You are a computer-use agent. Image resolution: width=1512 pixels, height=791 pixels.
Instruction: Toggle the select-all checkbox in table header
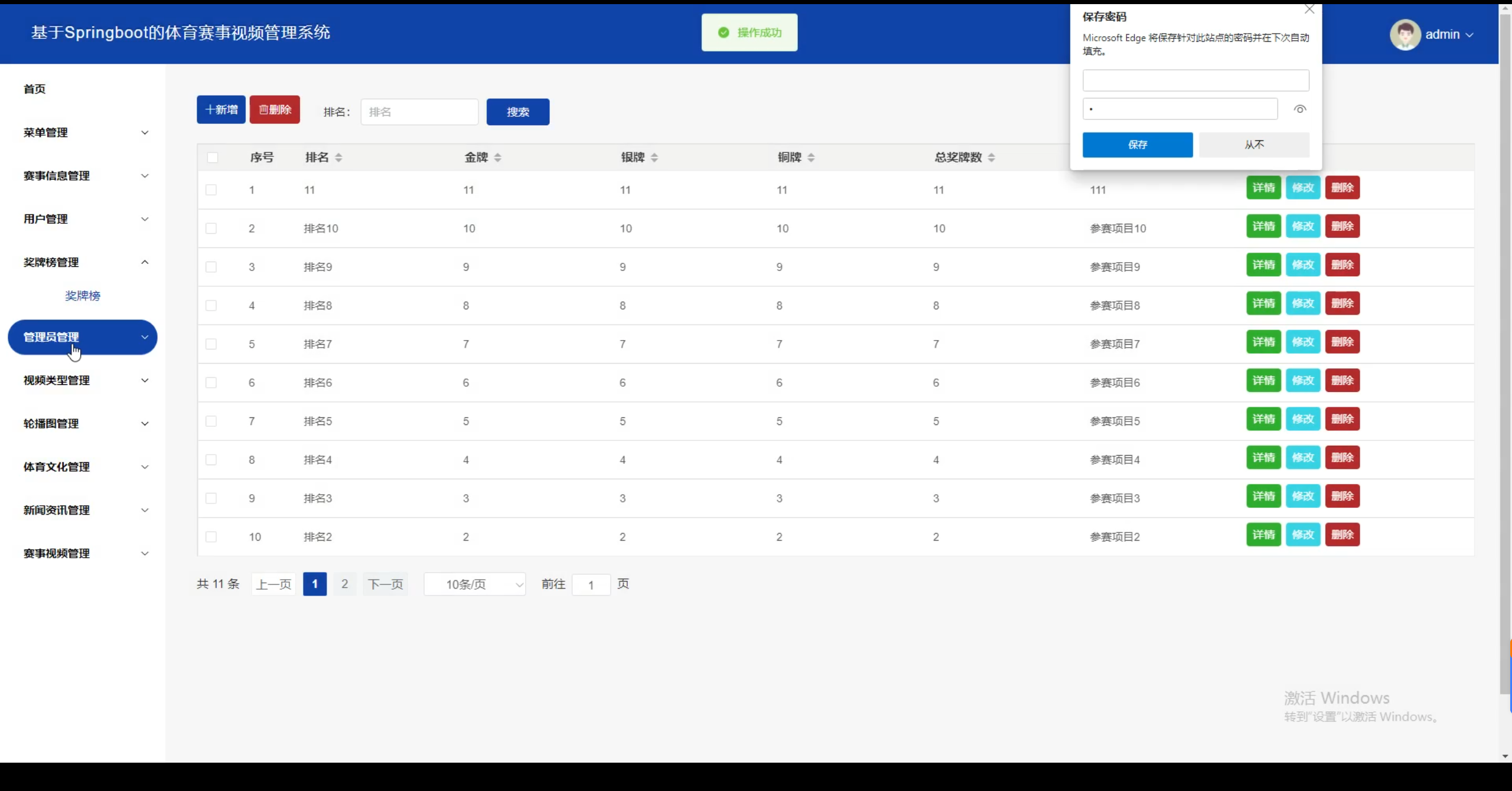click(x=213, y=158)
